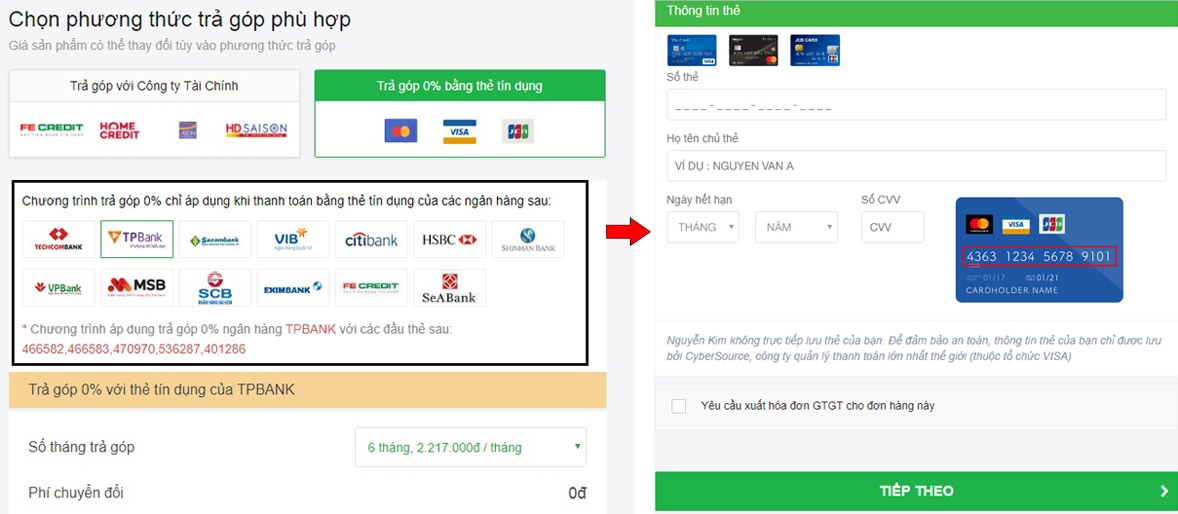Expand the installment months dropdown
This screenshot has width=1178, height=514.
(470, 447)
